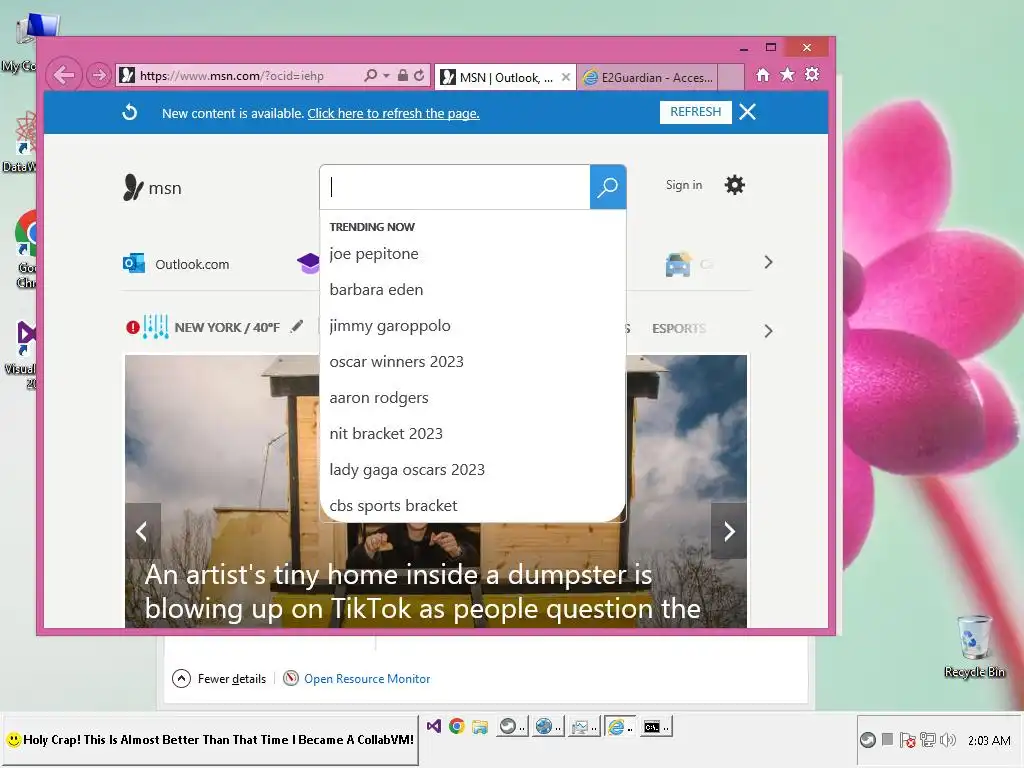1024x768 pixels.
Task: Switch to the E2Guardian - Access tab
Action: (x=648, y=78)
